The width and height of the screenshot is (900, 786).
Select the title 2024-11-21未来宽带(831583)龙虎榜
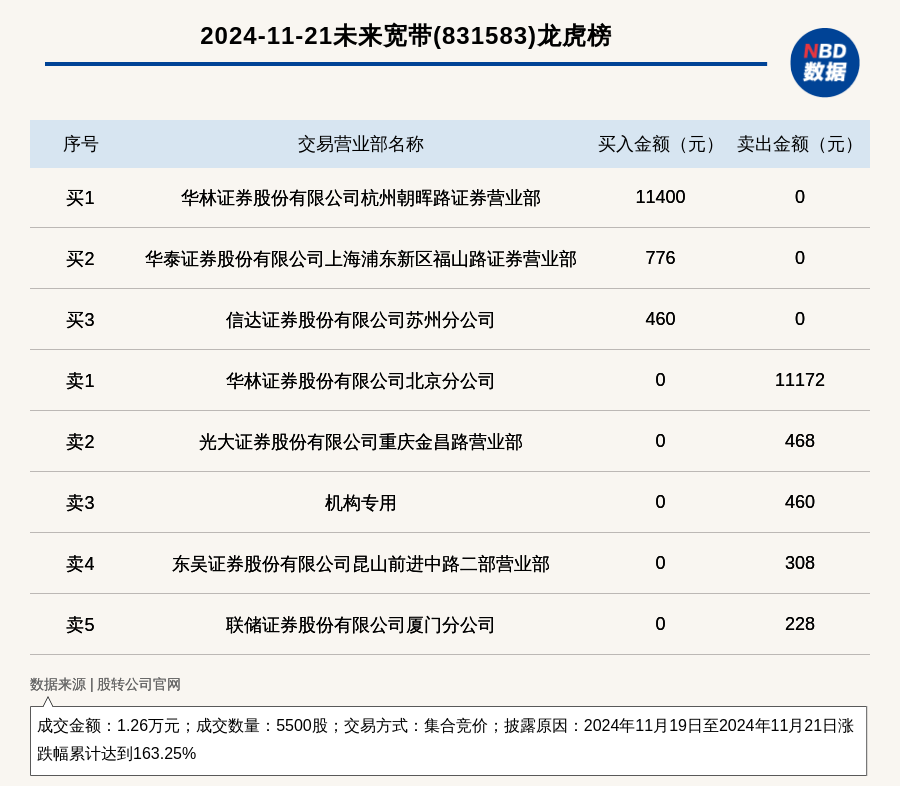click(405, 36)
